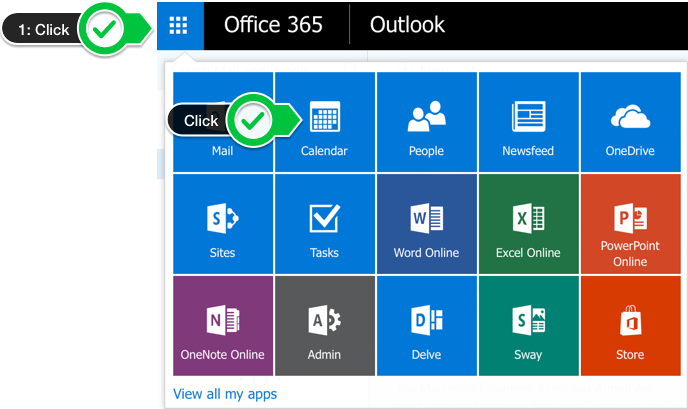
Task: Launch the Delve app
Action: pyautogui.click(x=426, y=326)
